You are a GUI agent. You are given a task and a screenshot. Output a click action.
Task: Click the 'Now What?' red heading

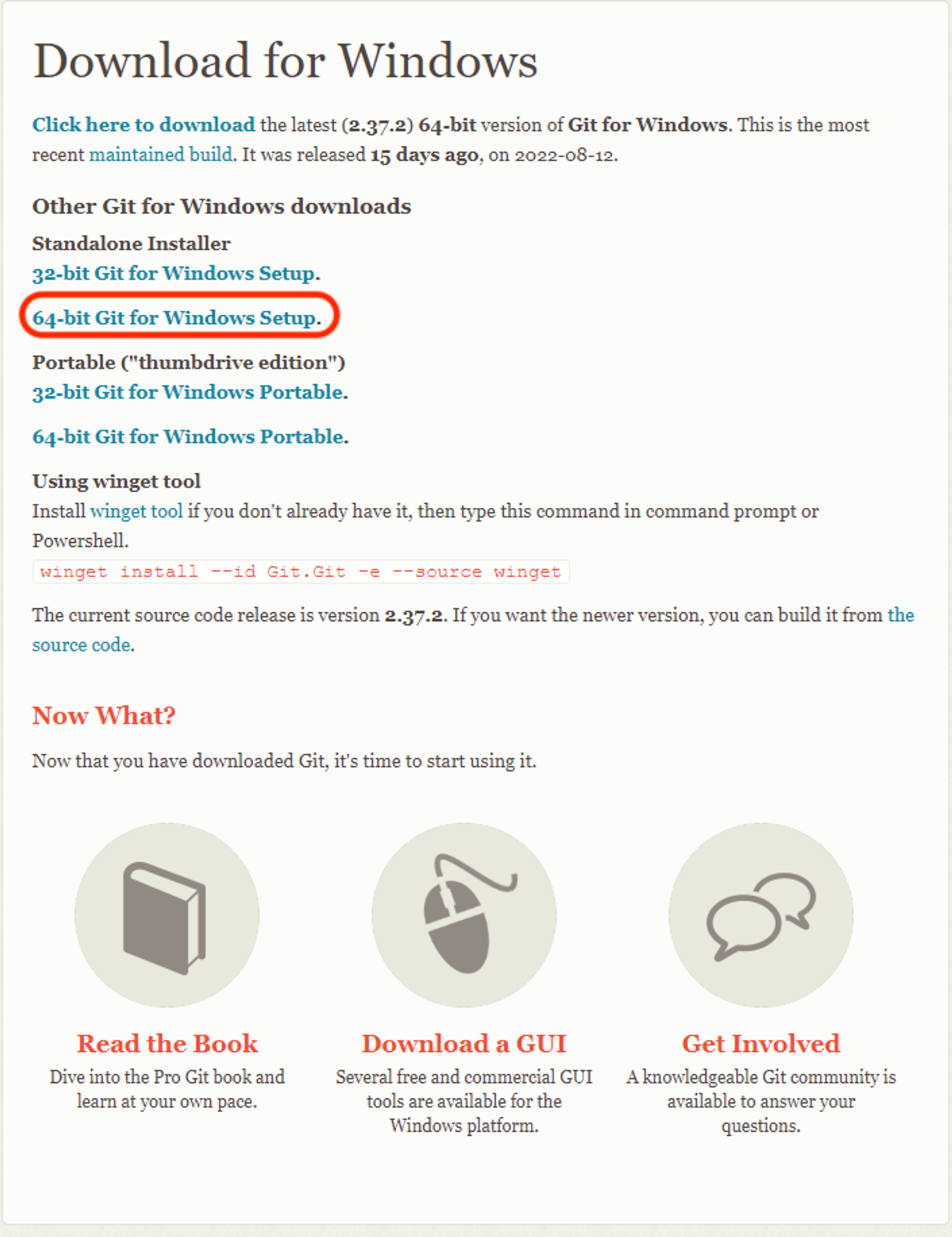[x=104, y=715]
